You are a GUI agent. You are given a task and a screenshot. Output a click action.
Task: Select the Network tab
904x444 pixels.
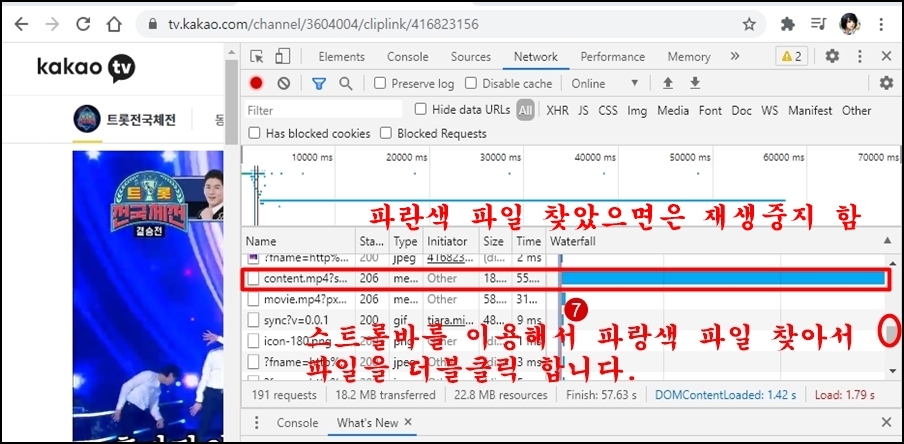coord(536,57)
